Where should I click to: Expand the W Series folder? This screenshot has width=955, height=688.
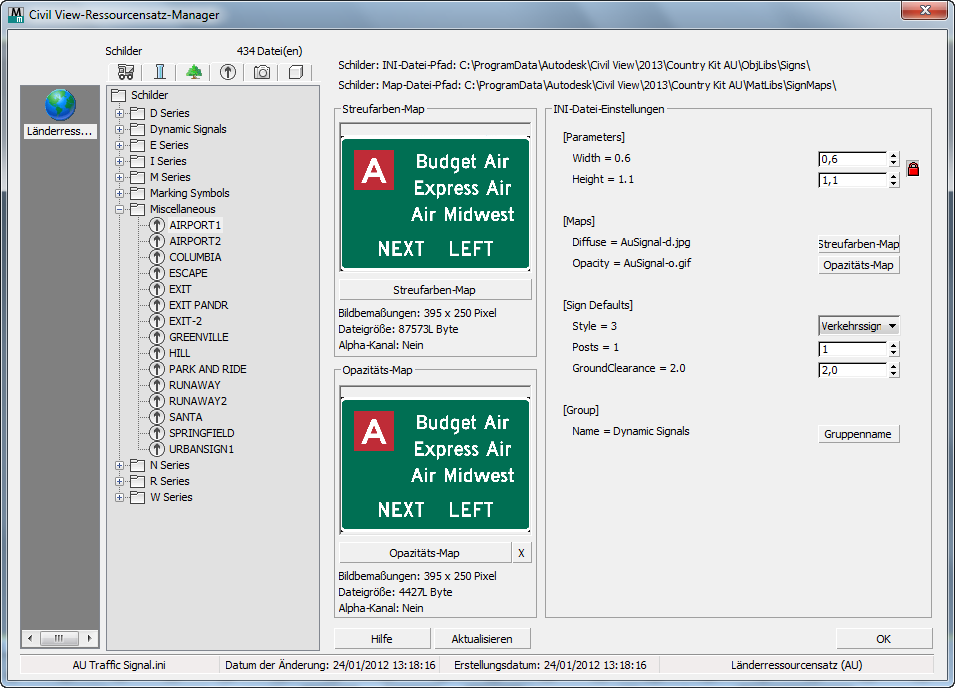[x=119, y=497]
